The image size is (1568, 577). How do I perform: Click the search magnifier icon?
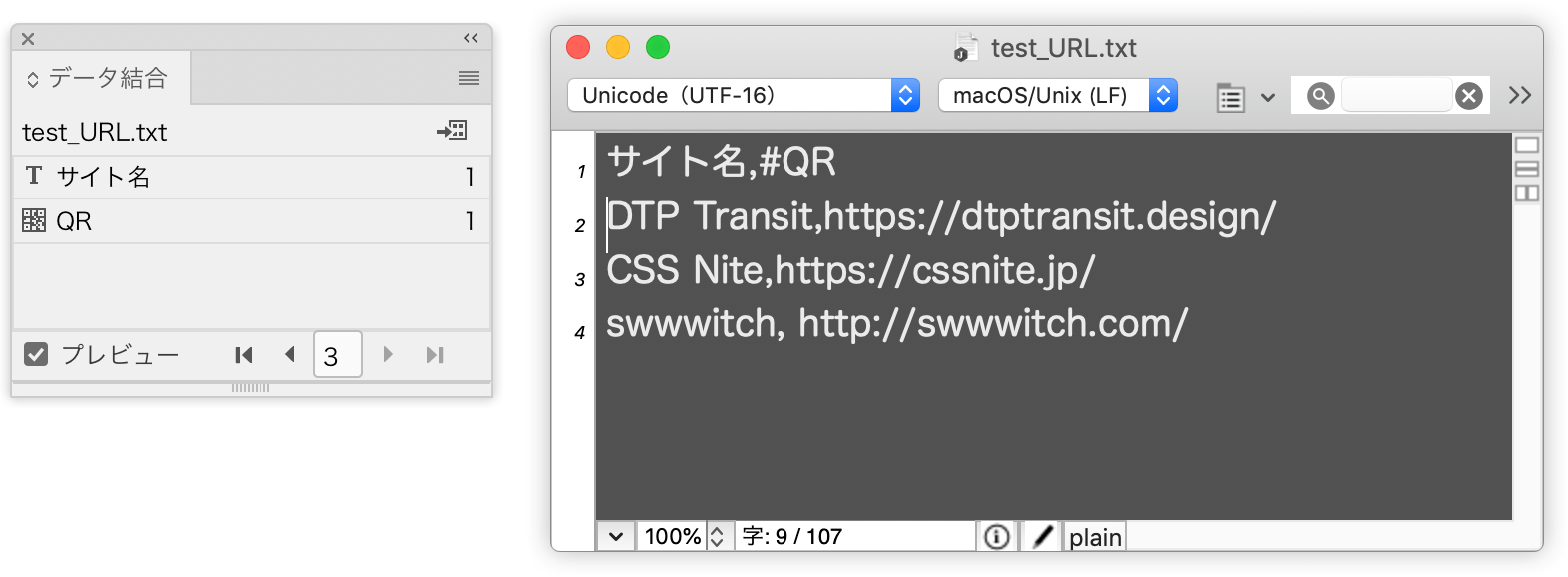1320,96
